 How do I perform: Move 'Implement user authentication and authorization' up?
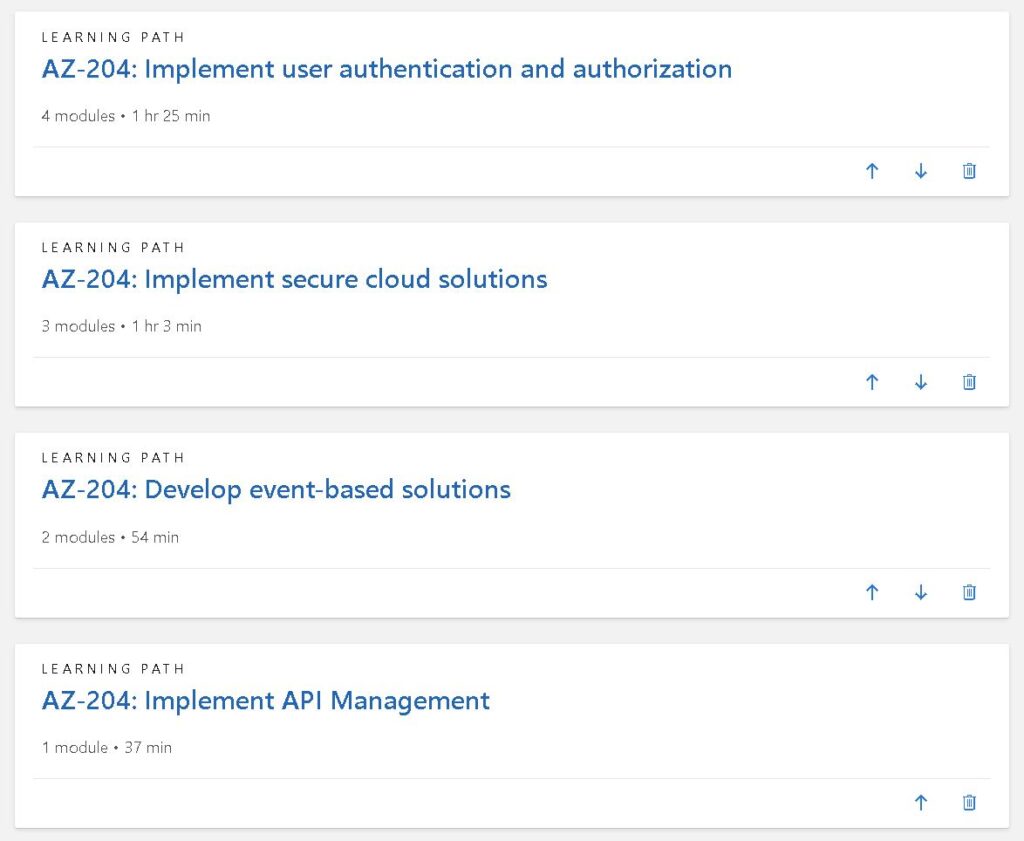(872, 171)
